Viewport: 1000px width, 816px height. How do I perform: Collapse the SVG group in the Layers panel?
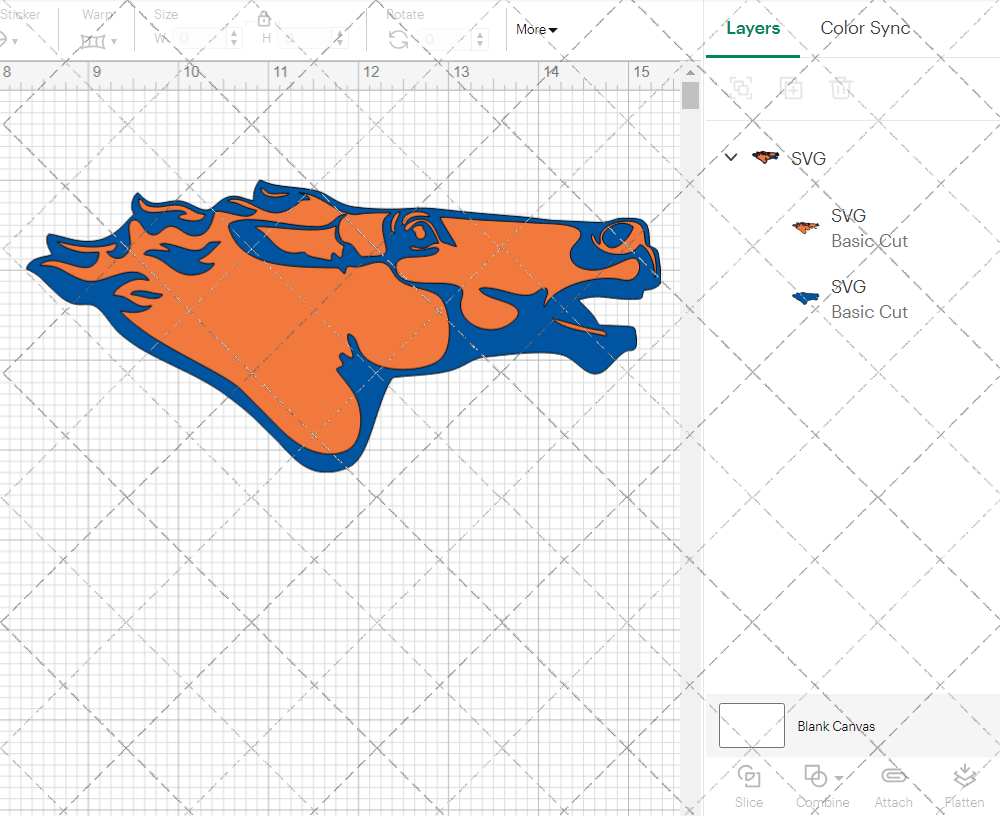[730, 157]
